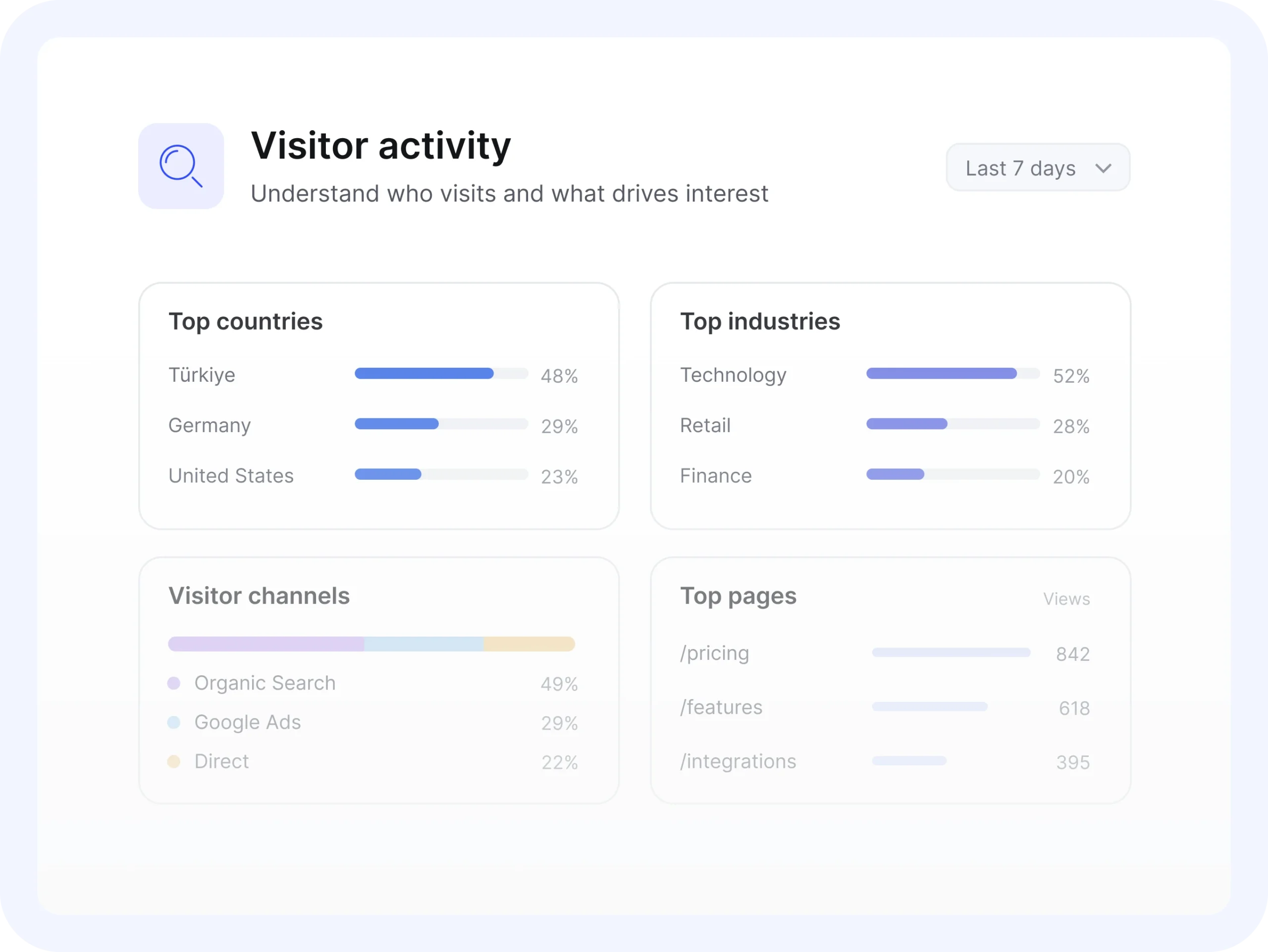Open the Last 7 days dropdown
Viewport: 1268px width, 952px height.
pyautogui.click(x=1038, y=168)
